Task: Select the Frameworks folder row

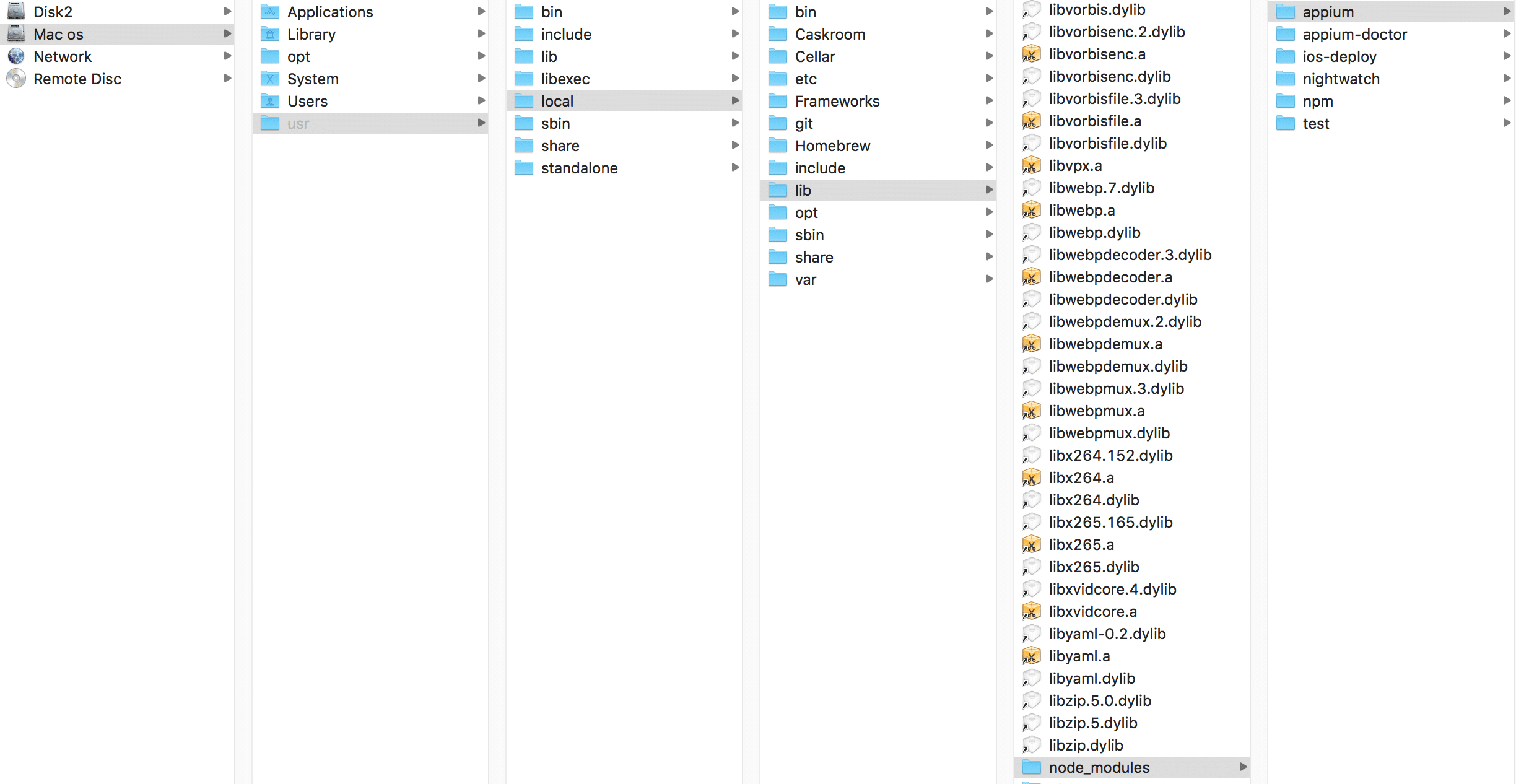Action: (x=837, y=101)
